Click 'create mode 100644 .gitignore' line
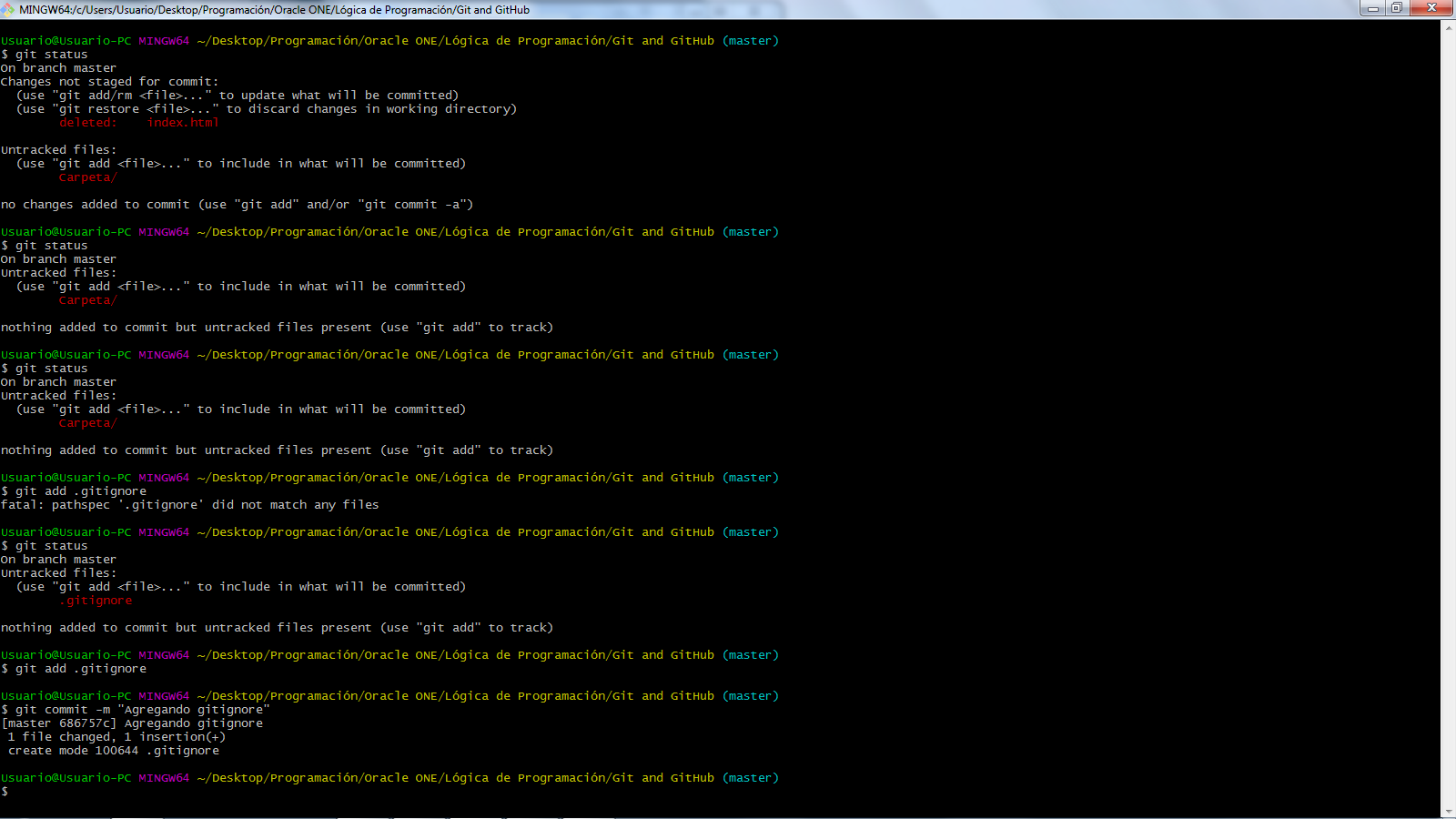The image size is (1456, 819). [114, 751]
